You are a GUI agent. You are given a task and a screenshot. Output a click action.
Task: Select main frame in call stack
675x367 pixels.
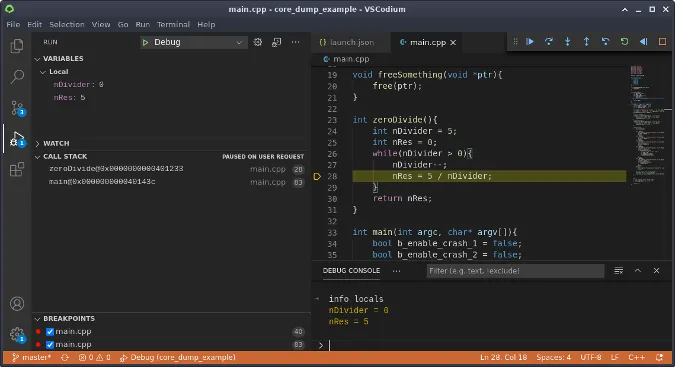[171, 182]
